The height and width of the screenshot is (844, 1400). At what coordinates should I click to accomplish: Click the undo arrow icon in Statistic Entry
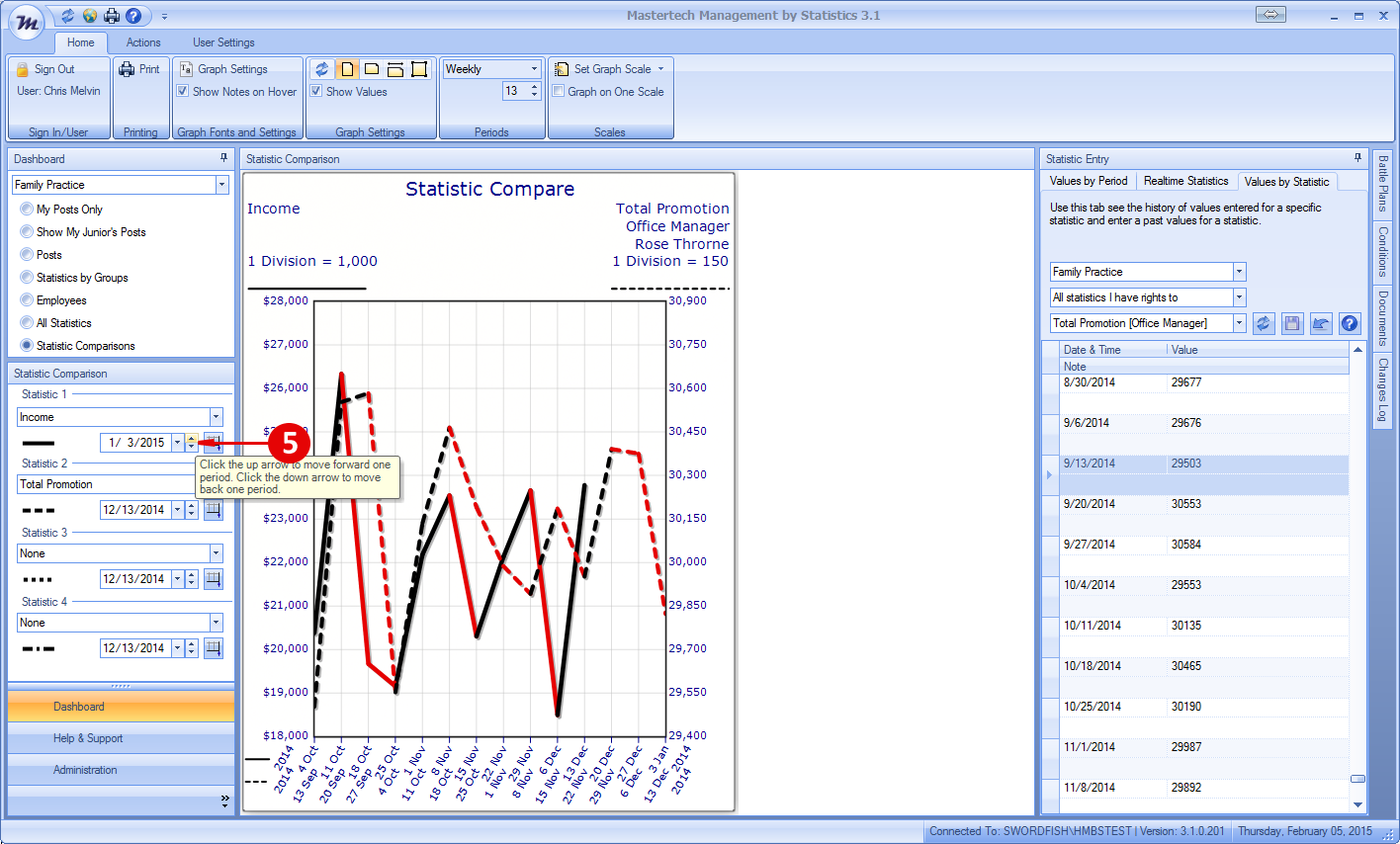coord(1321,323)
